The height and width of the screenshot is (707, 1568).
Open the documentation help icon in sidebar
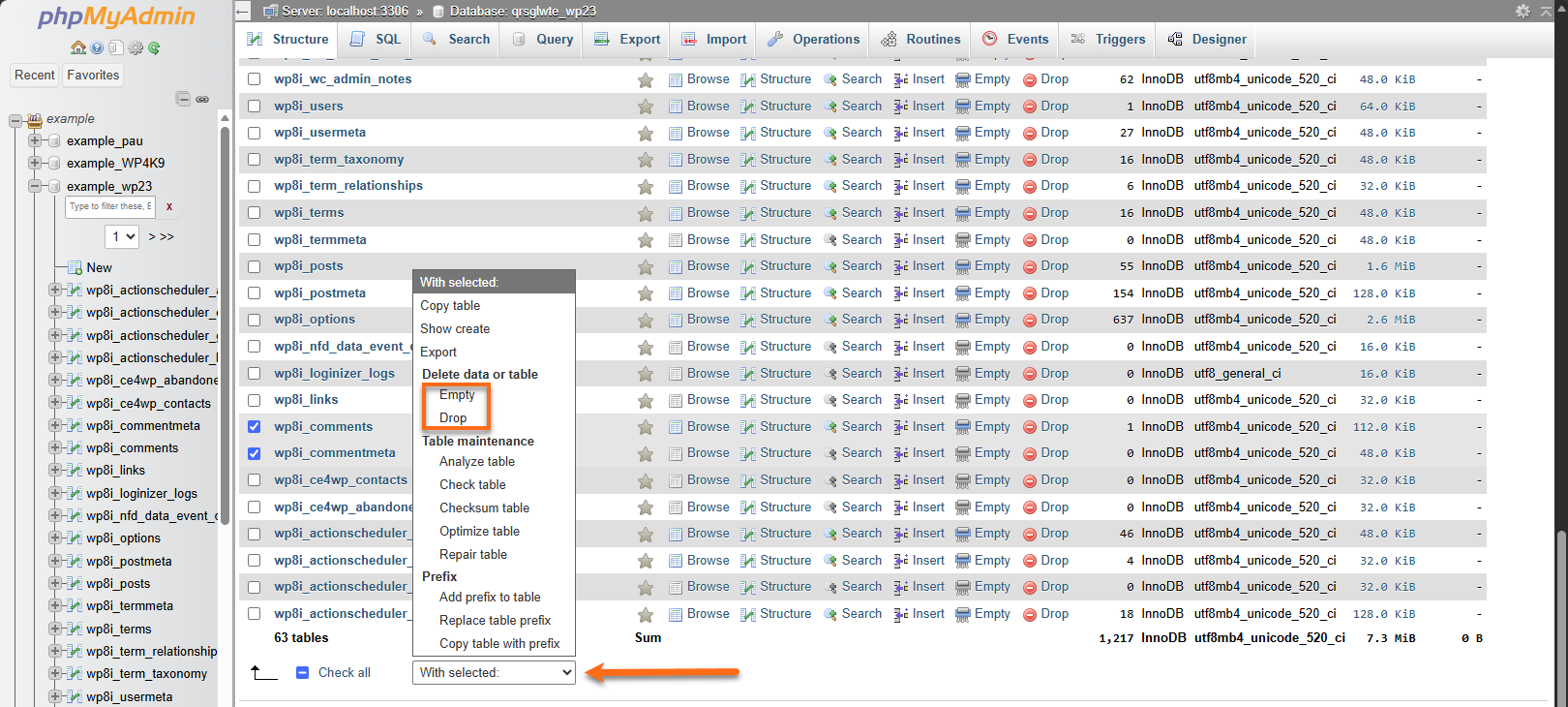tap(97, 47)
